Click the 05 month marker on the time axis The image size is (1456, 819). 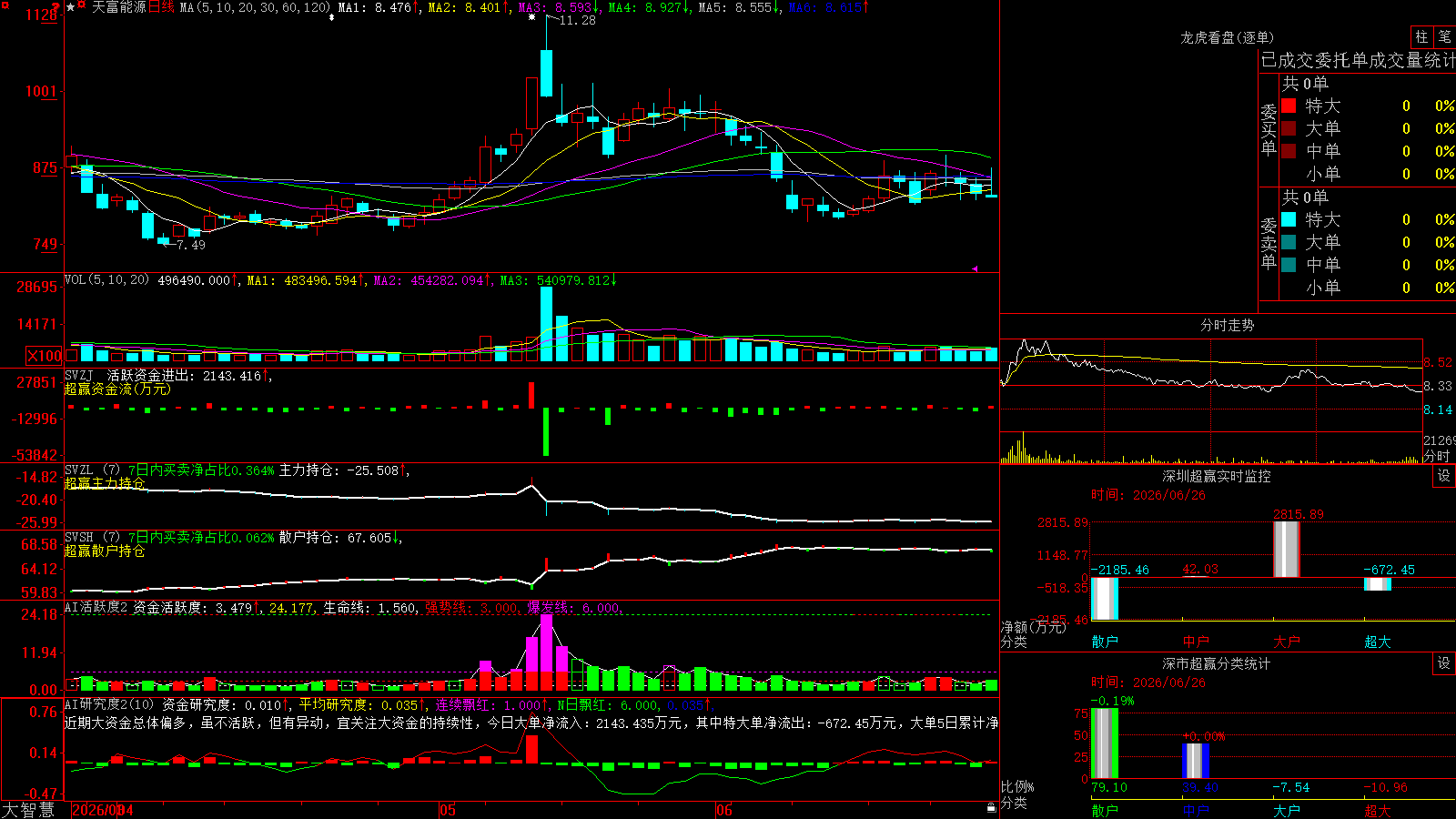click(x=447, y=810)
